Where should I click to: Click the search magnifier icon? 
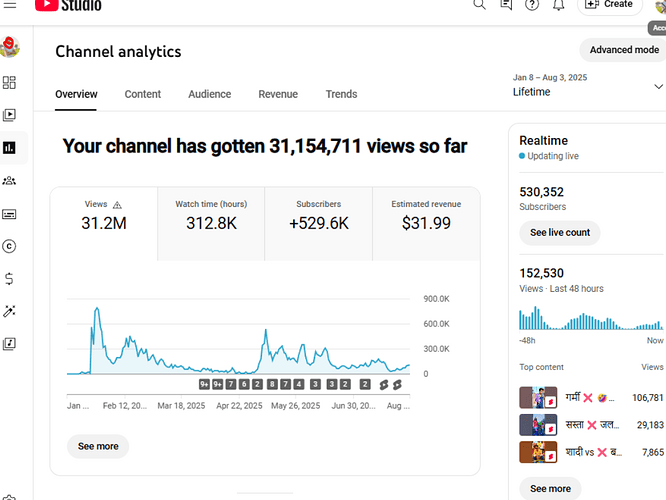tap(479, 5)
